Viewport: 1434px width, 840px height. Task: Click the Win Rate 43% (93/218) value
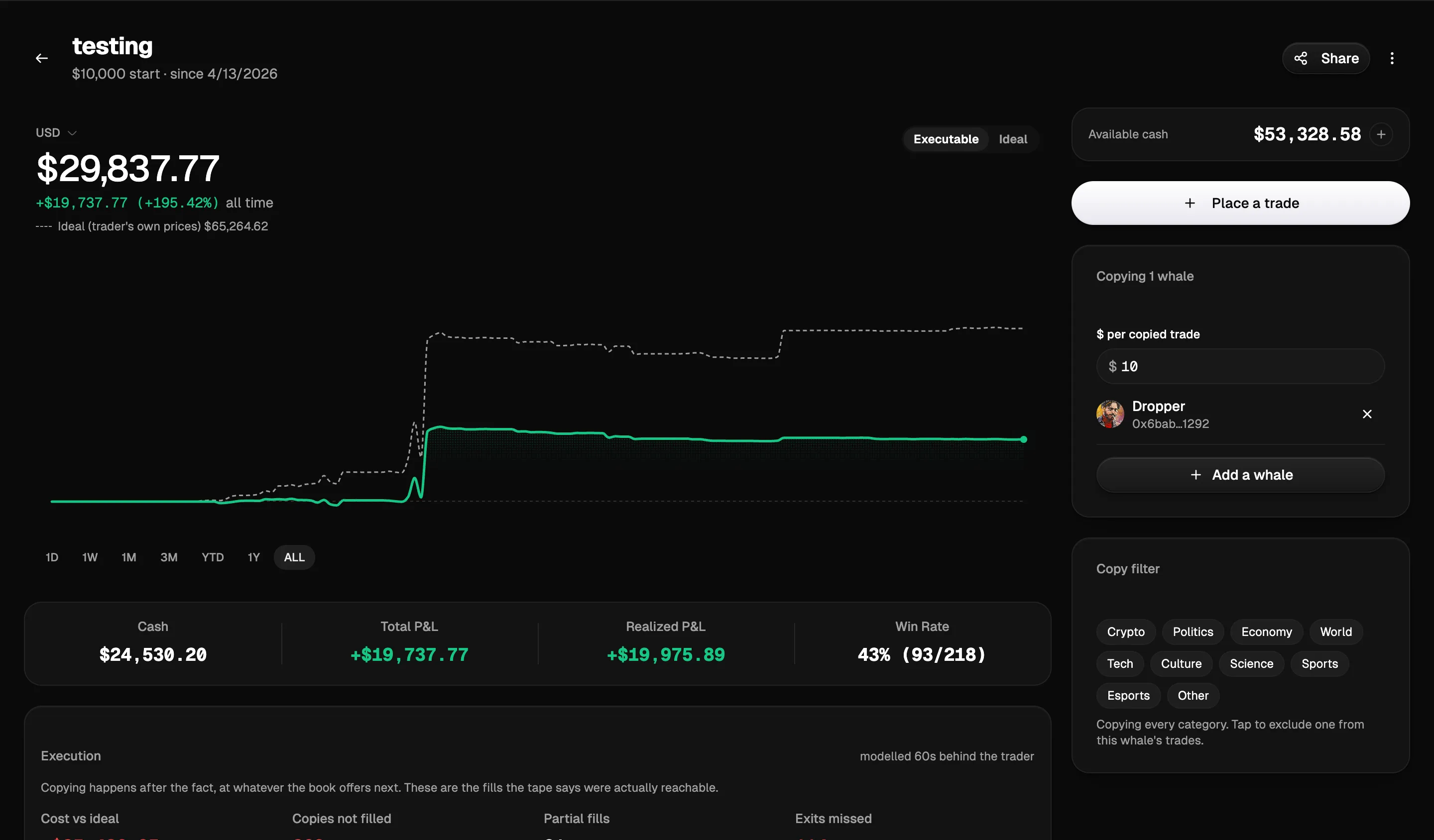click(x=922, y=654)
